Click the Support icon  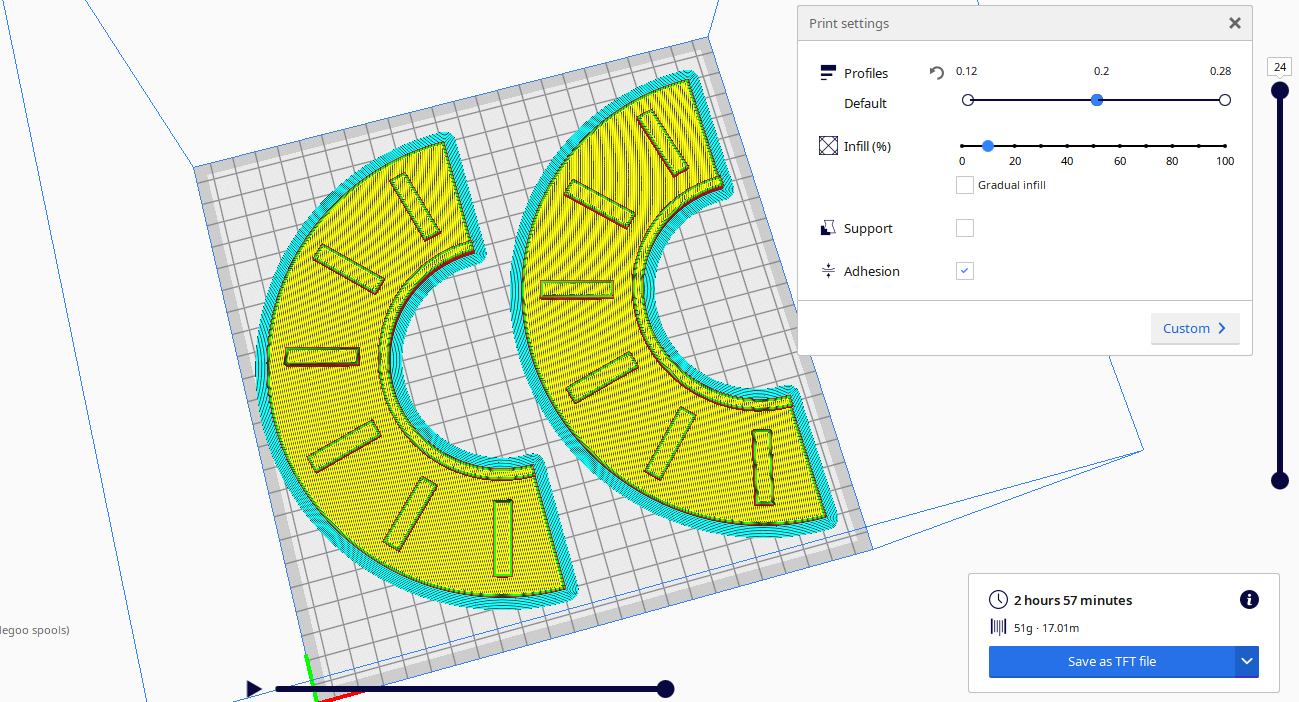[x=827, y=228]
